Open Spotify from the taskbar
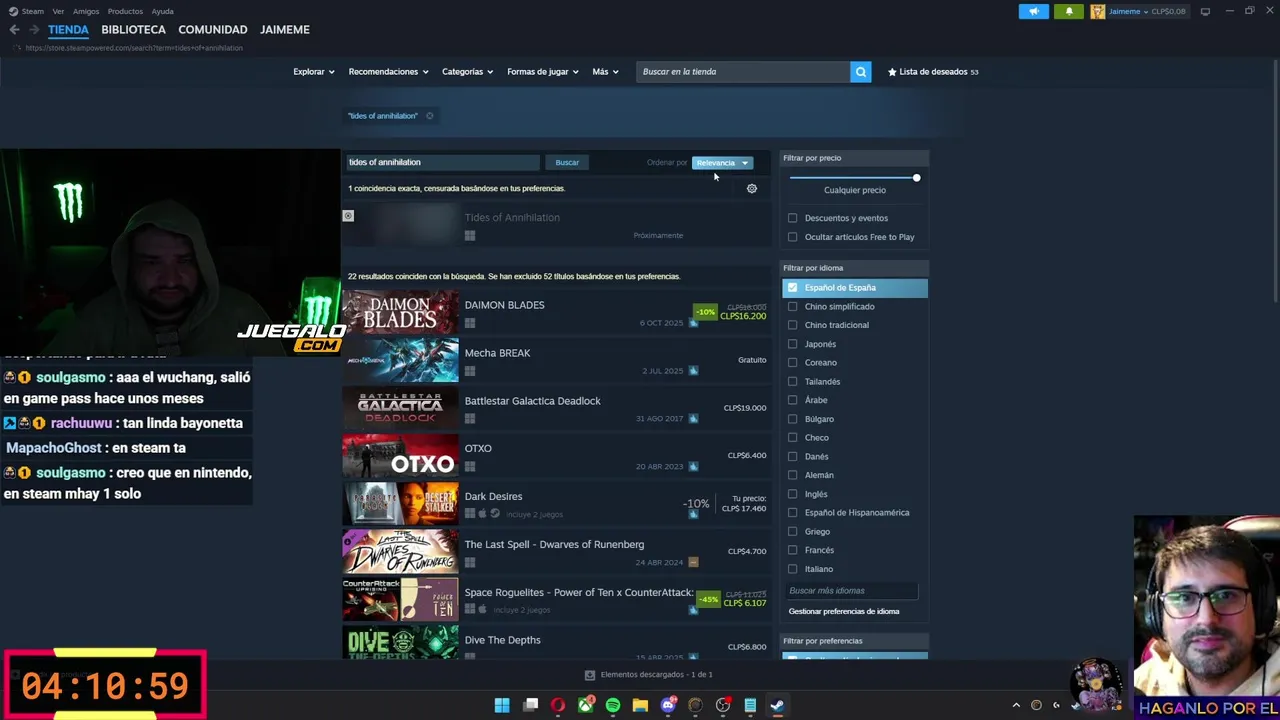This screenshot has height=720, width=1280. click(613, 705)
